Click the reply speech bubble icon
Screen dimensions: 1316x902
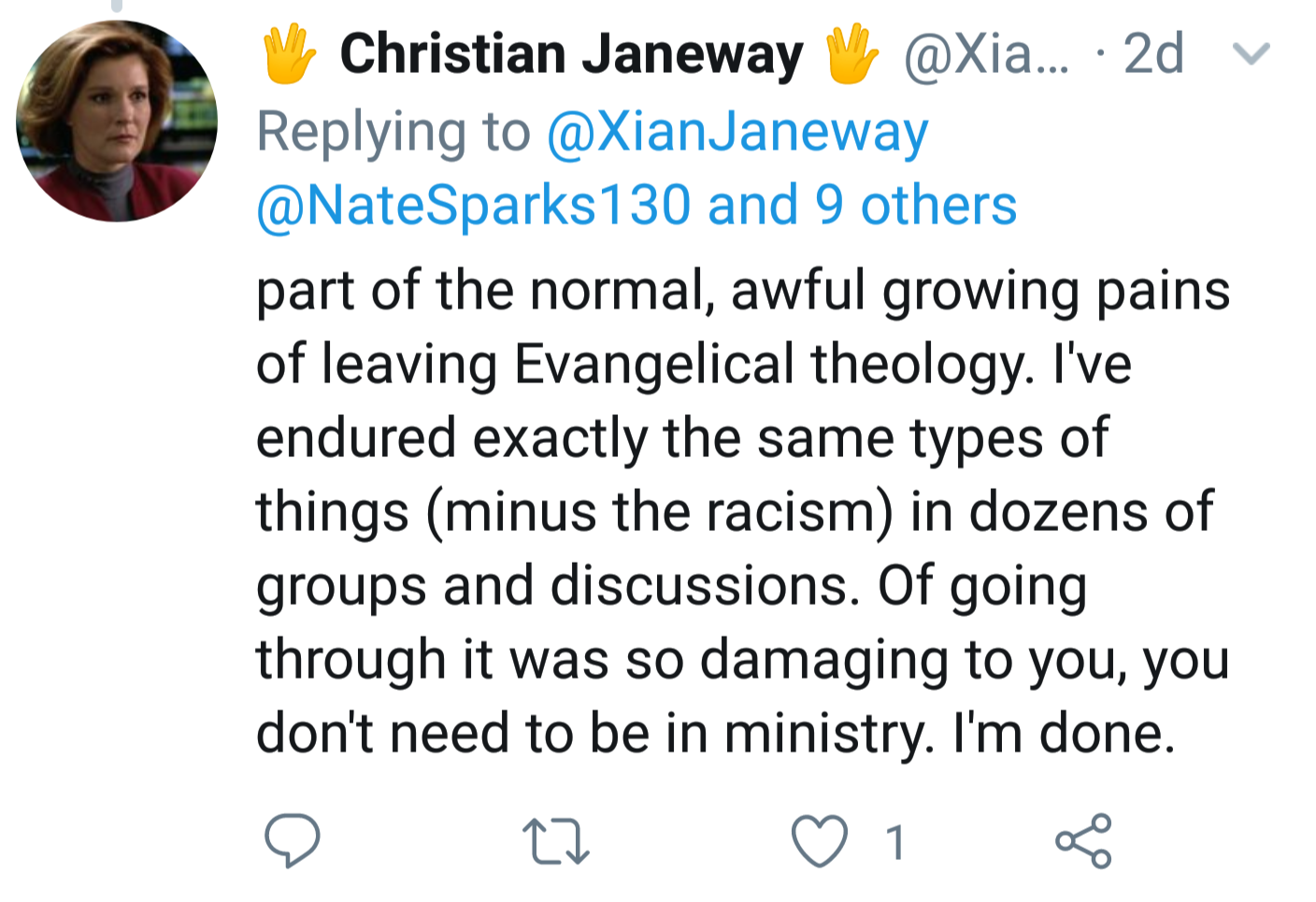292,840
